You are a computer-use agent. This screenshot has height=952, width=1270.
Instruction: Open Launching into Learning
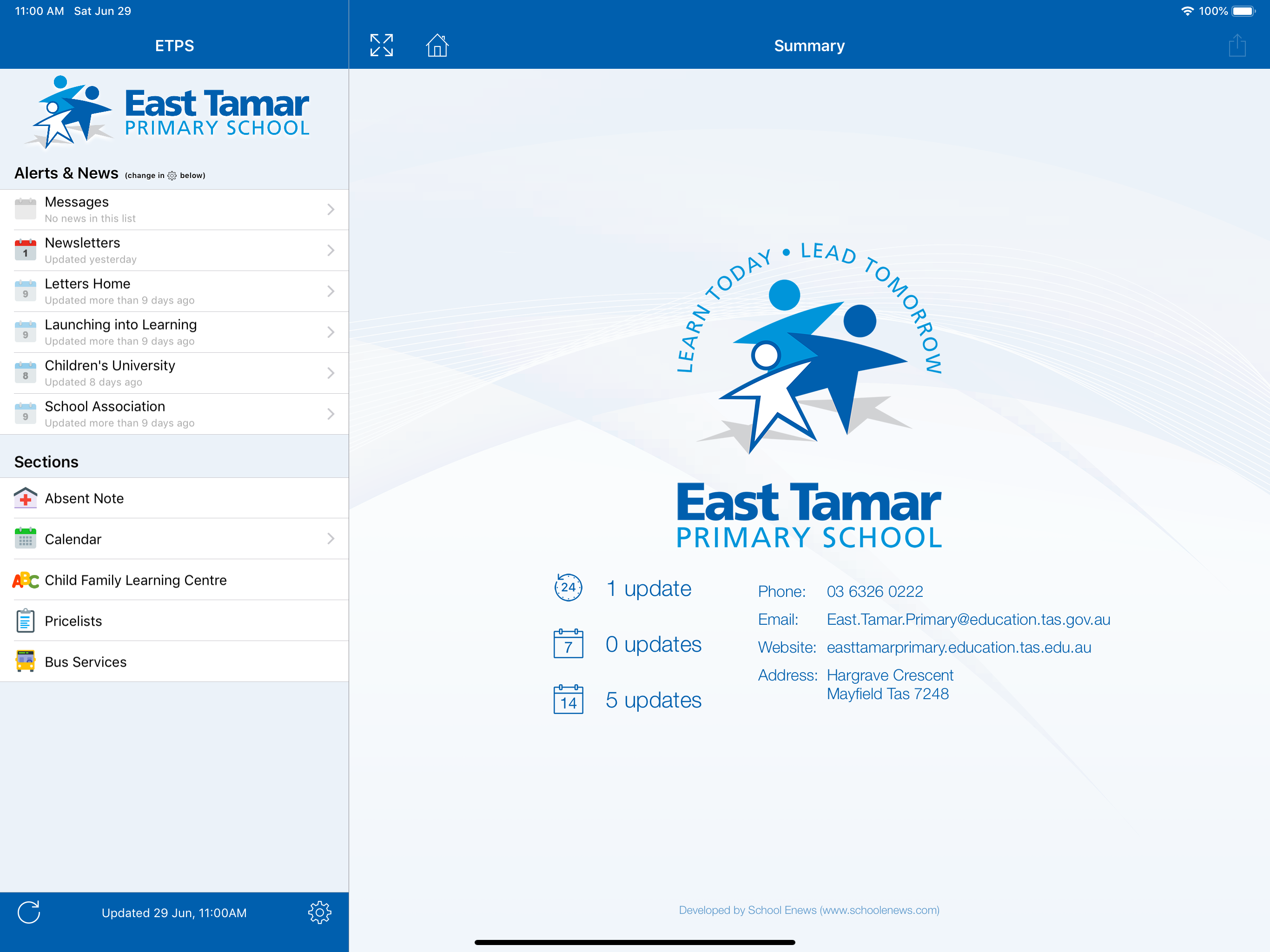tap(174, 331)
